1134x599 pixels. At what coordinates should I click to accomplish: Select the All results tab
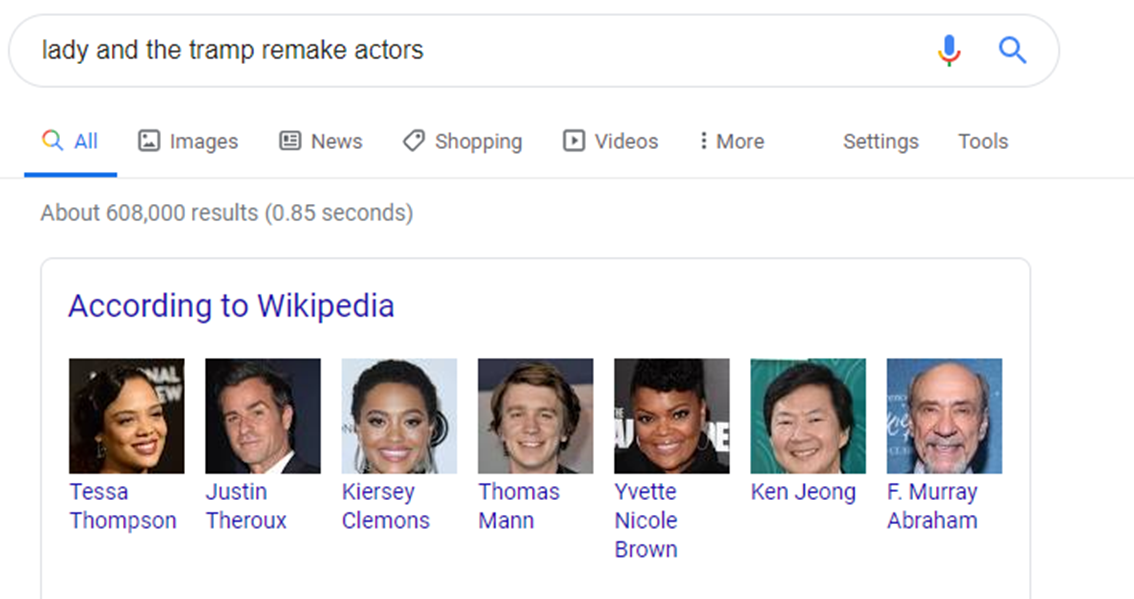pyautogui.click(x=70, y=141)
